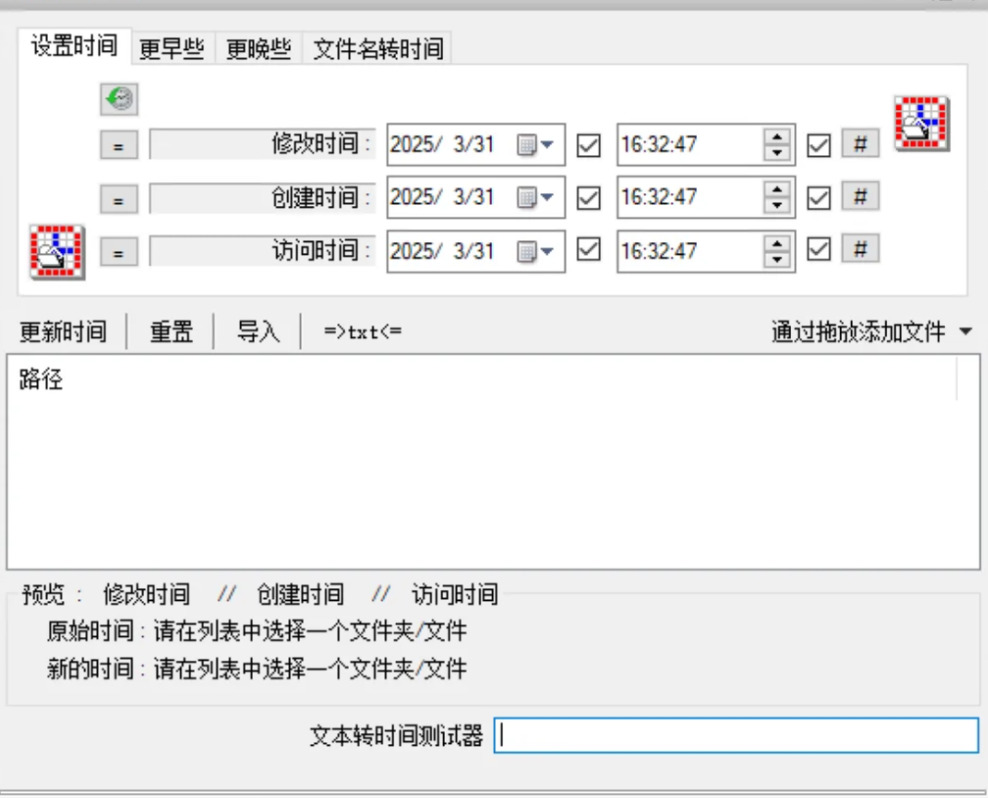The height and width of the screenshot is (798, 988).
Task: Toggle the 修改时间 date checkbox
Action: tap(589, 146)
